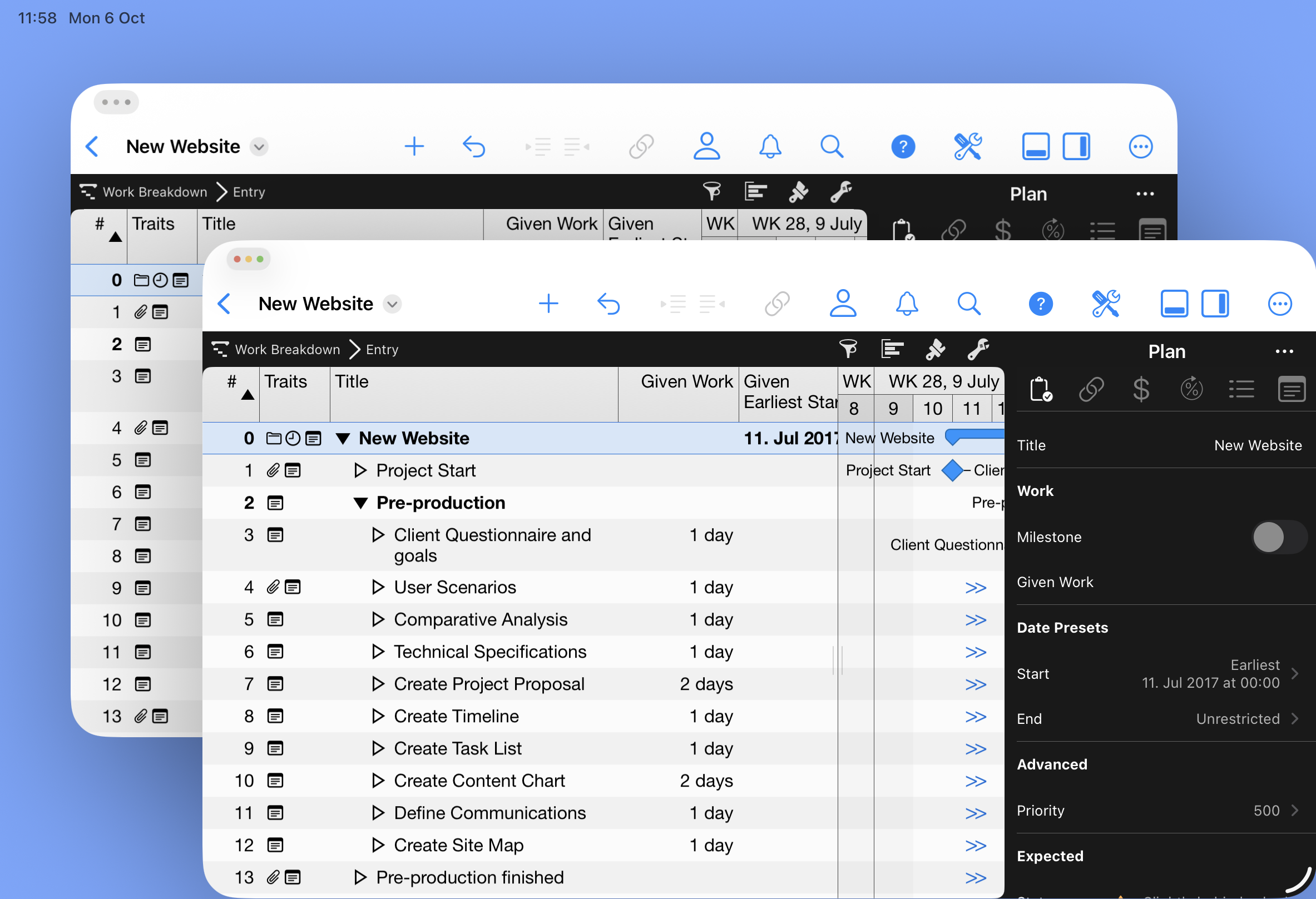Open the completion percent inspector
Image resolution: width=1316 pixels, height=899 pixels.
1191,389
